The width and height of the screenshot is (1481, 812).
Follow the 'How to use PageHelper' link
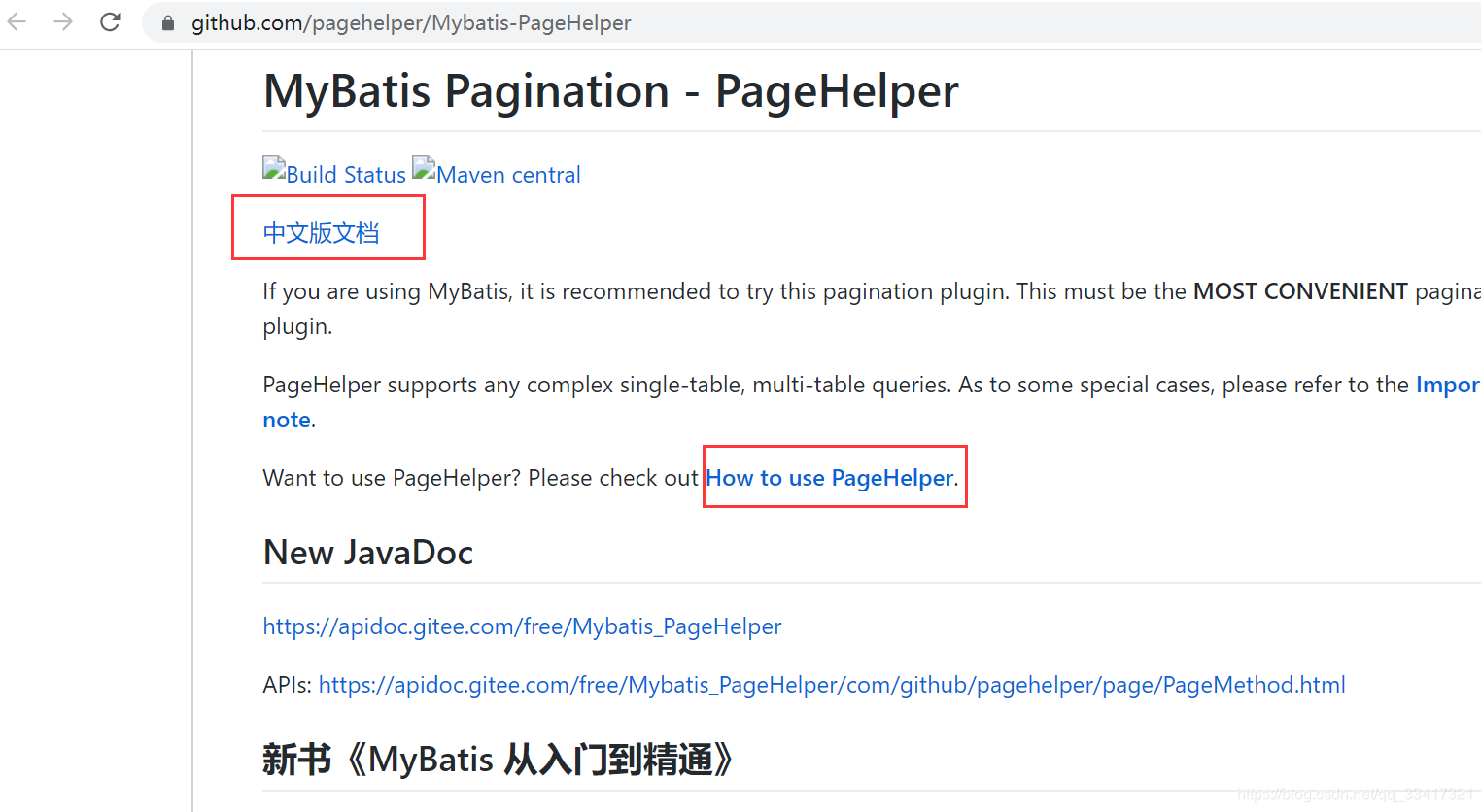(x=829, y=478)
